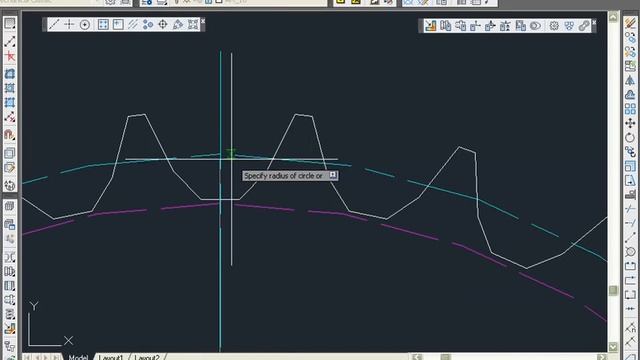
Task: Choose the cross construction line tool
Action: (69, 24)
